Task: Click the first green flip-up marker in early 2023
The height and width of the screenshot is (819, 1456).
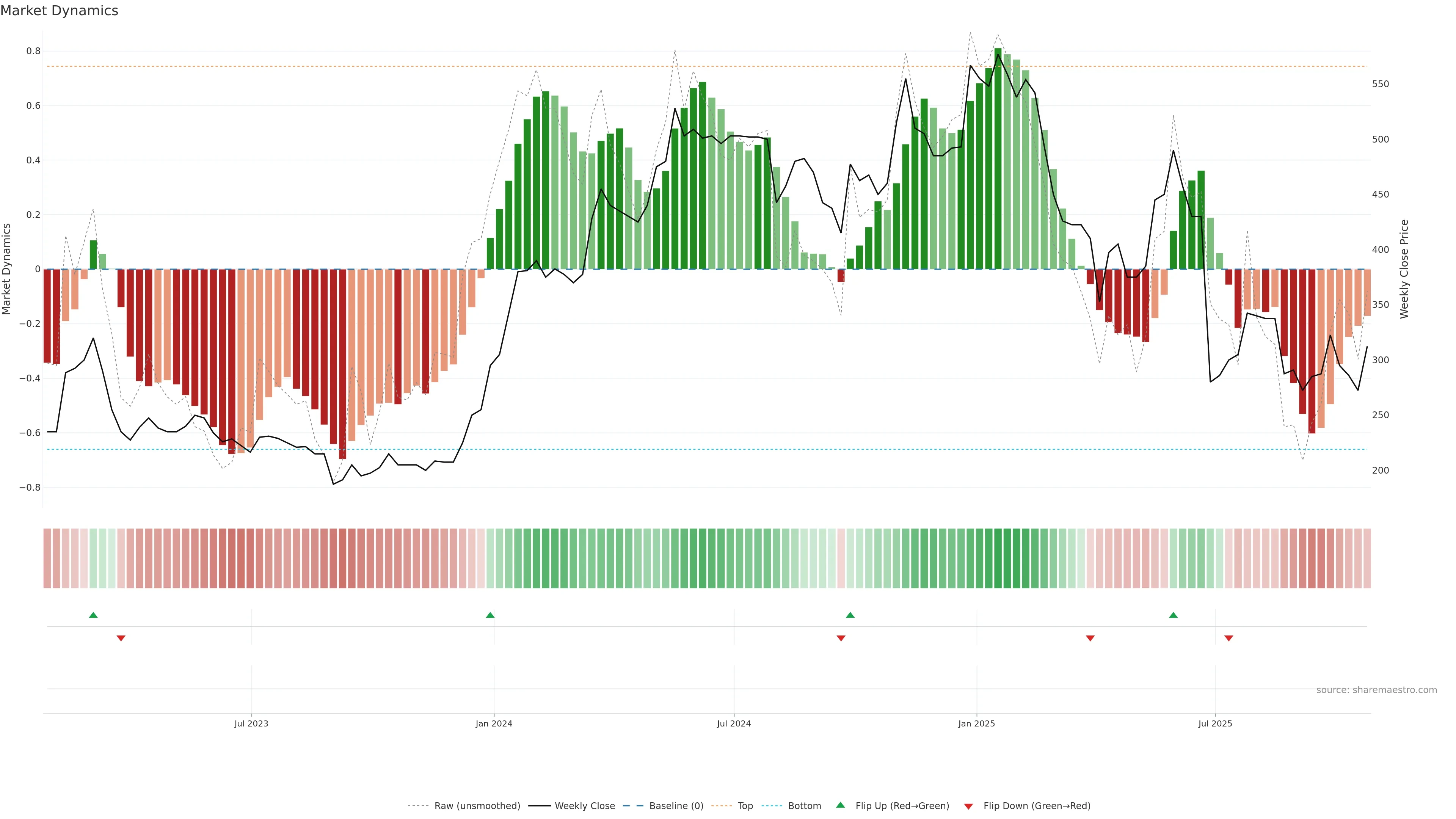Action: (93, 615)
